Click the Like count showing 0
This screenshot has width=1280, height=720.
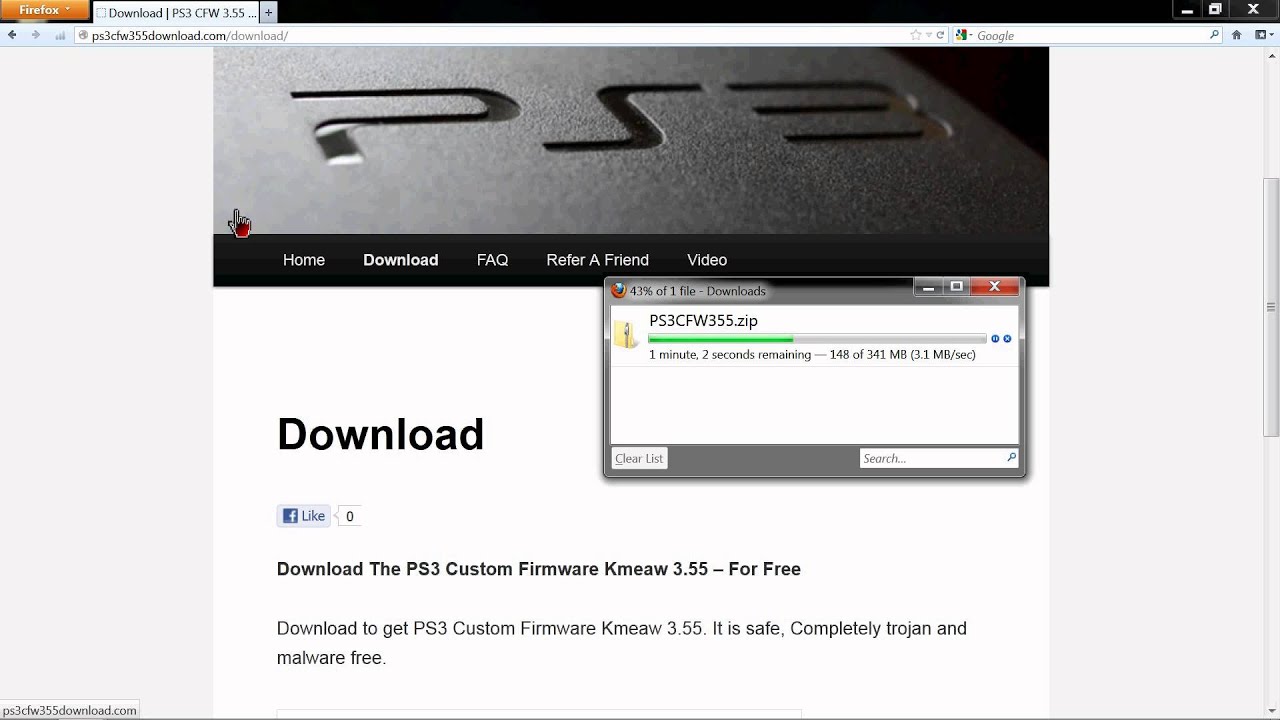pos(349,517)
